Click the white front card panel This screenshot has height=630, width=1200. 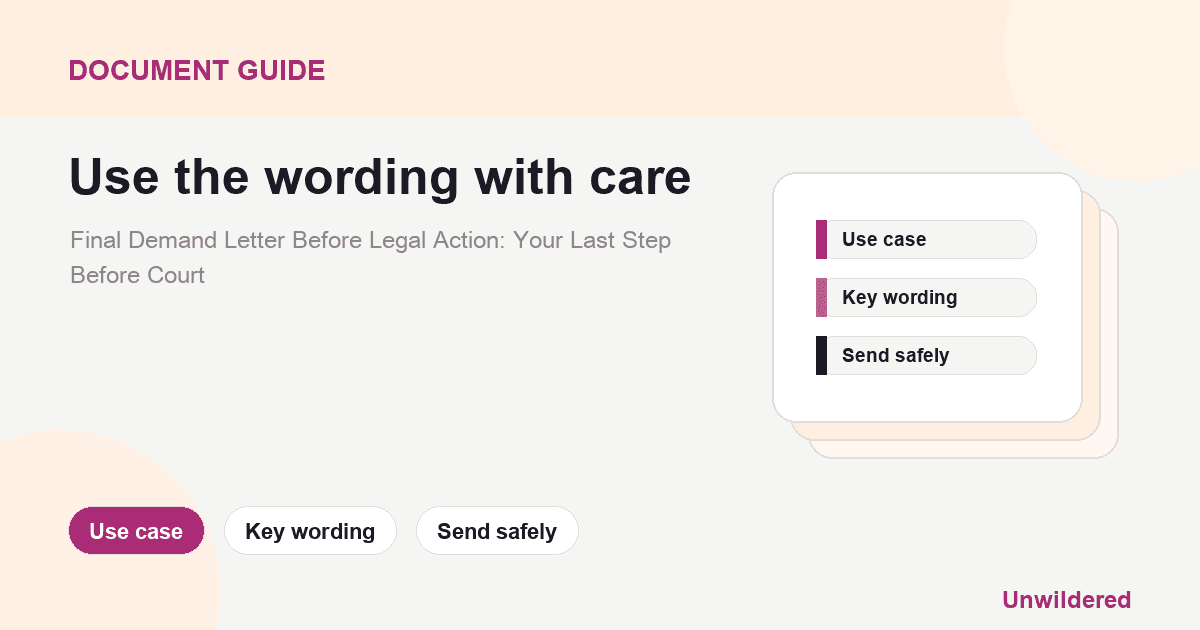pyautogui.click(x=927, y=297)
